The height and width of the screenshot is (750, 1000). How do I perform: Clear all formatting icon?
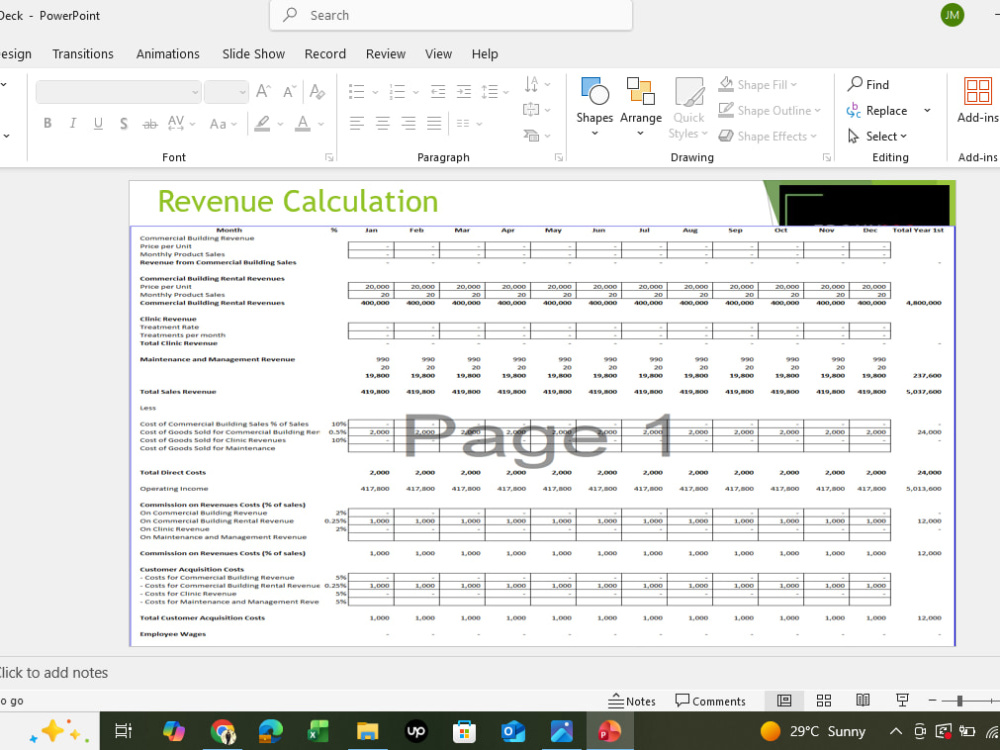[317, 92]
